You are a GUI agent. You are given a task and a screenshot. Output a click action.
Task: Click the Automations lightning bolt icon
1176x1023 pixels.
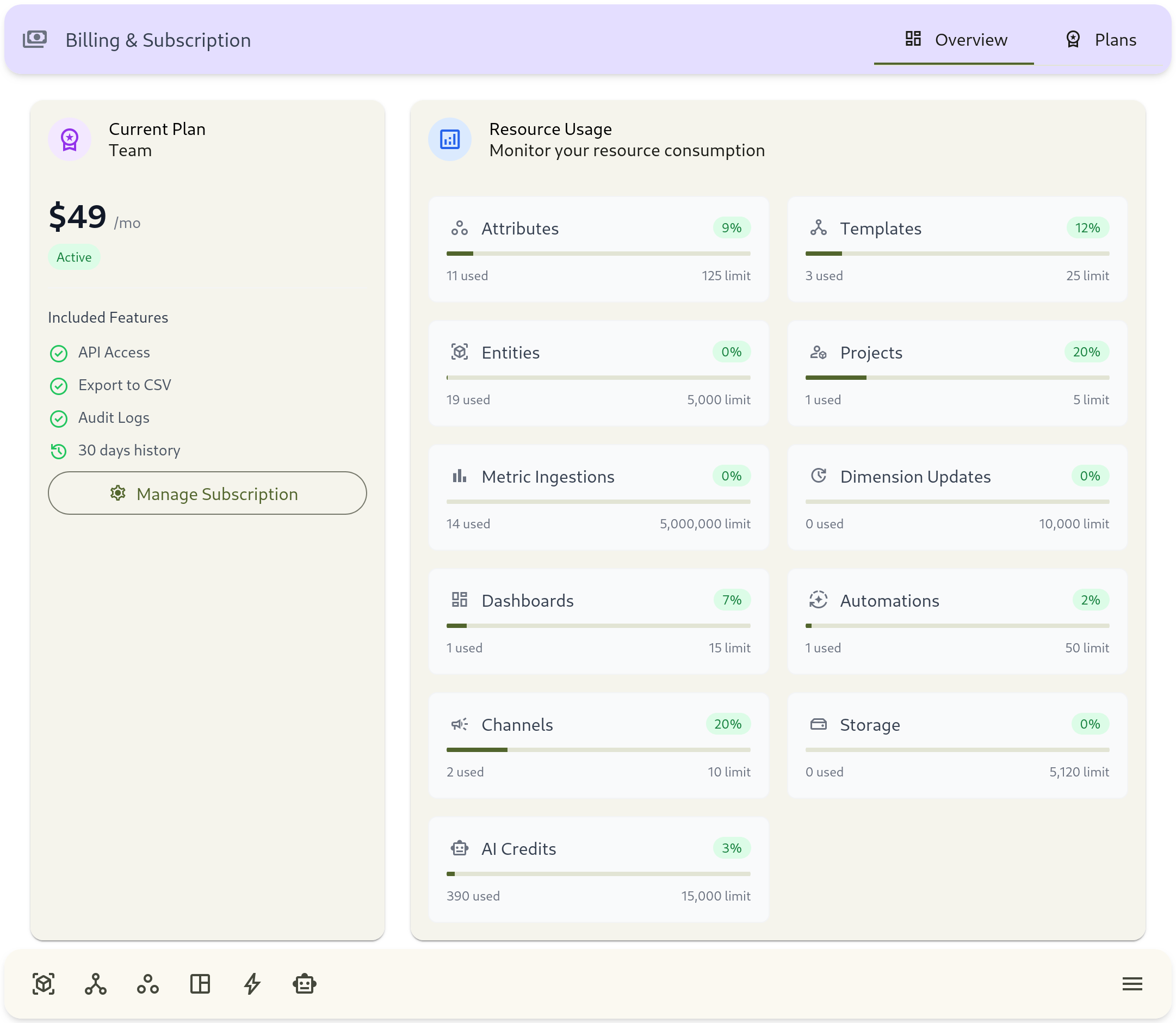(x=252, y=984)
